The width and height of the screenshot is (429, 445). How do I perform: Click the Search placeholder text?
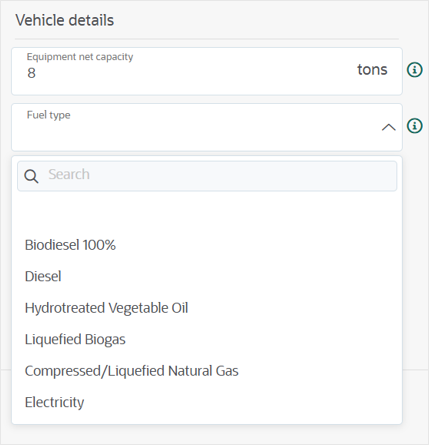[69, 174]
